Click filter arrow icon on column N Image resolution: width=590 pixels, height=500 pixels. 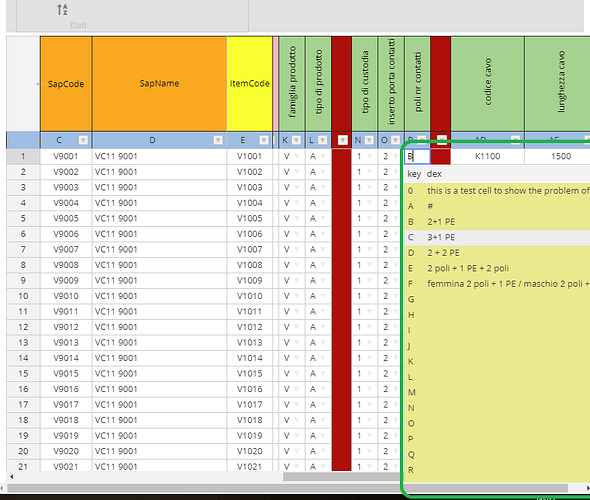click(x=369, y=140)
